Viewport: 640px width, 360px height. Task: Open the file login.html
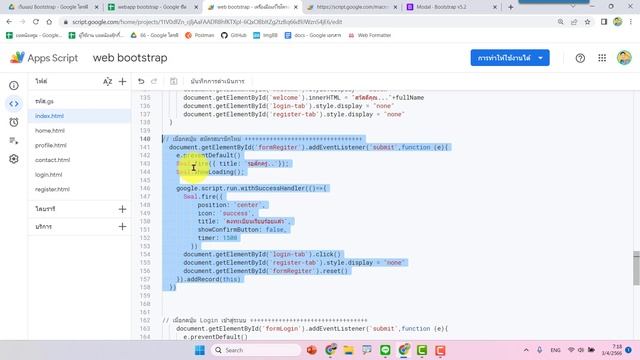click(79, 175)
